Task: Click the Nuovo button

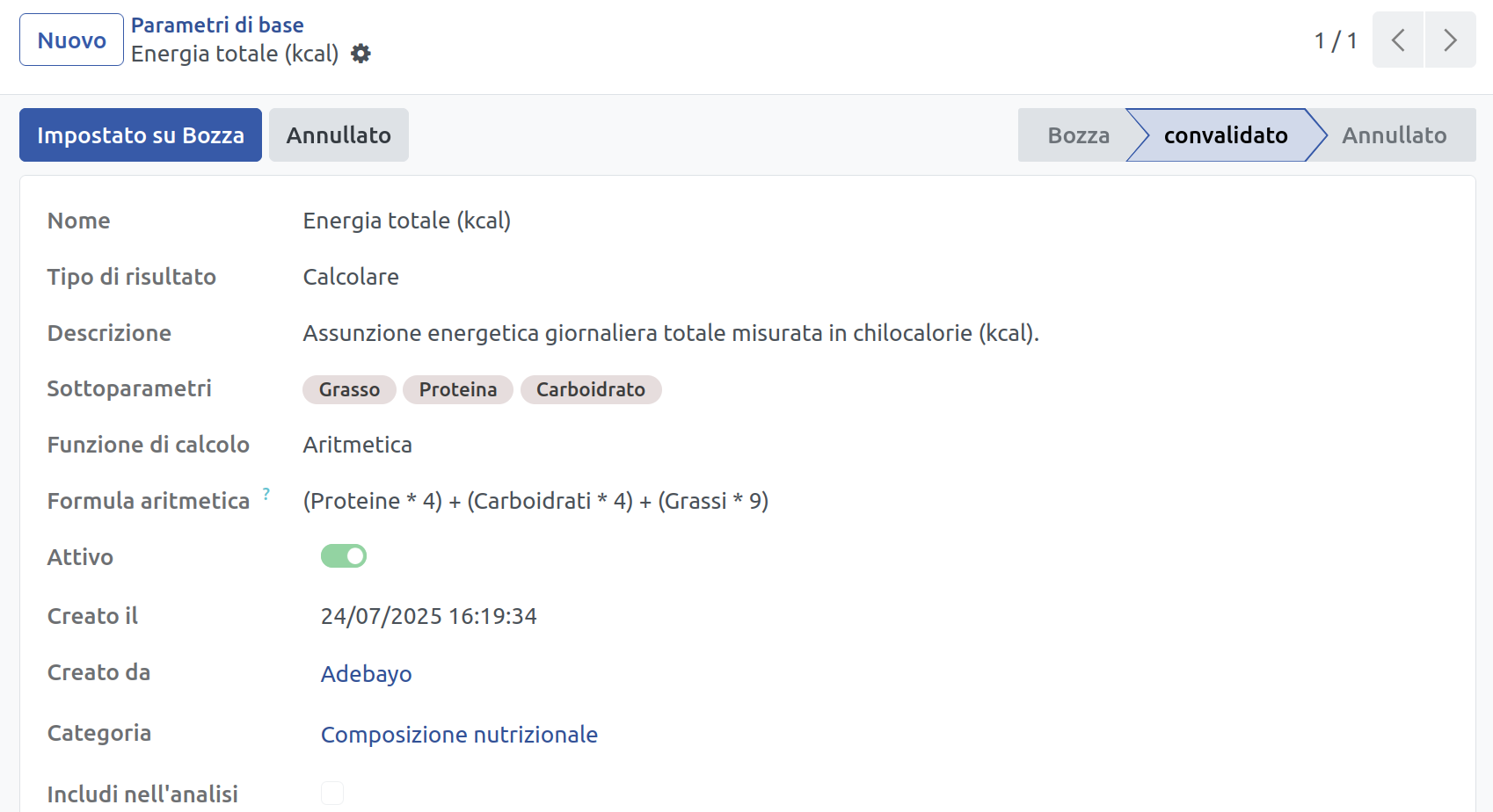Action: coord(71,40)
